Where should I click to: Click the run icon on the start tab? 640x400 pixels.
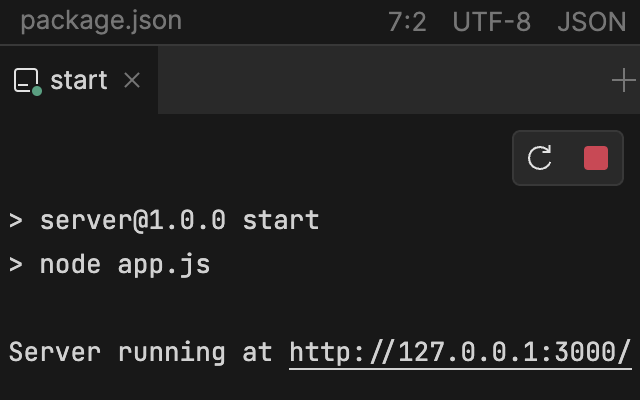coord(27,81)
